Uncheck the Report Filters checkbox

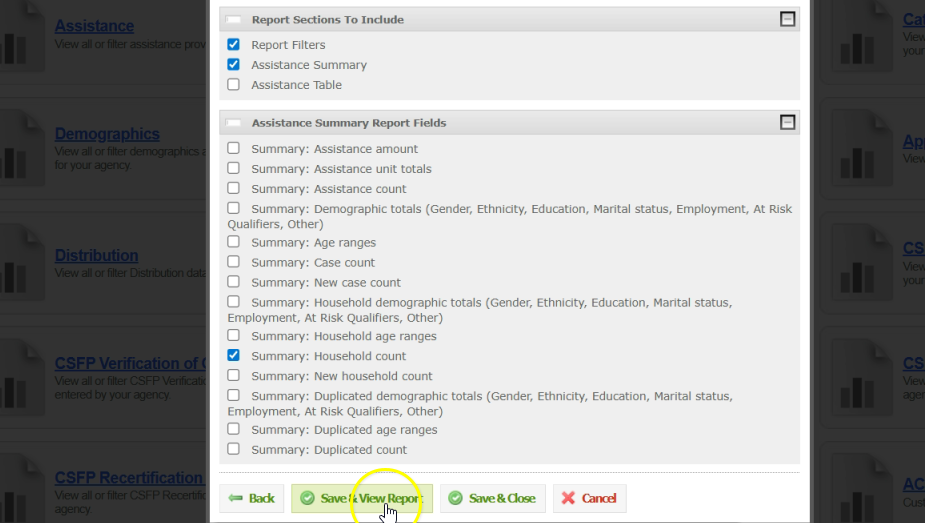tap(233, 45)
